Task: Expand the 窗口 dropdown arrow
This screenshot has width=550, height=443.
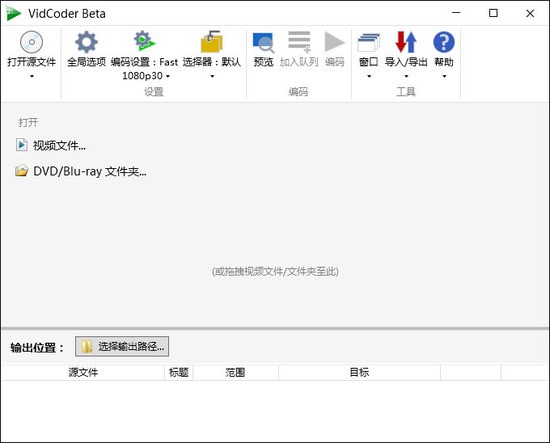Action: pos(369,76)
